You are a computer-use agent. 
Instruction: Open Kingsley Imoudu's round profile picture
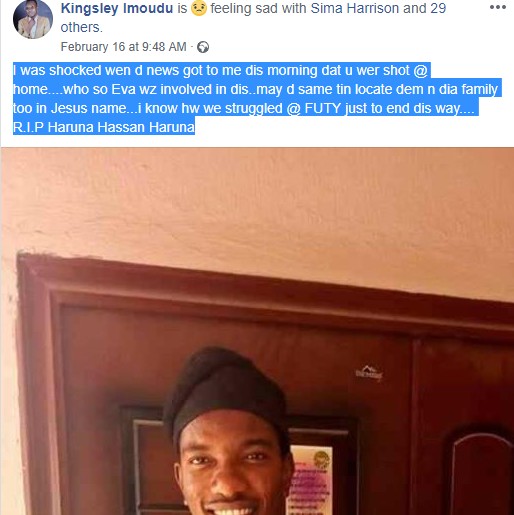coord(33,19)
